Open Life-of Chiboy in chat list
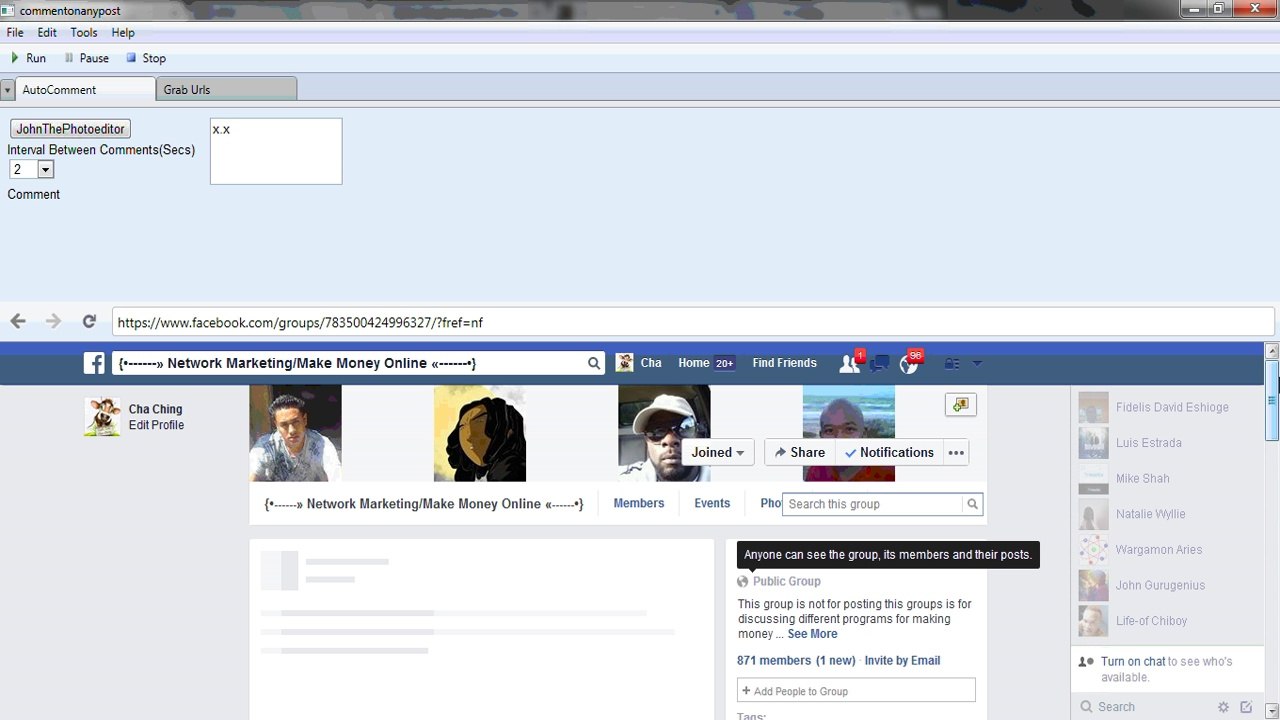Image resolution: width=1280 pixels, height=720 pixels. tap(1151, 620)
